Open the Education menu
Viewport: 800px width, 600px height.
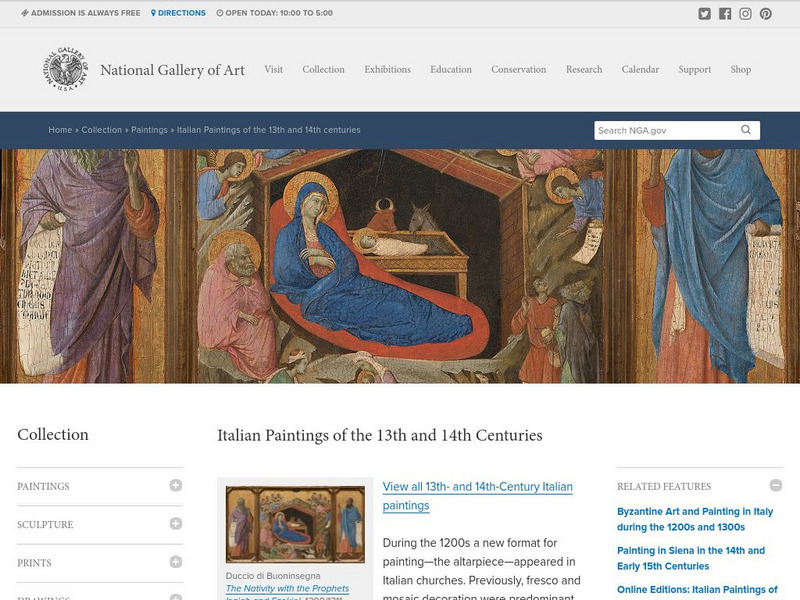tap(451, 69)
